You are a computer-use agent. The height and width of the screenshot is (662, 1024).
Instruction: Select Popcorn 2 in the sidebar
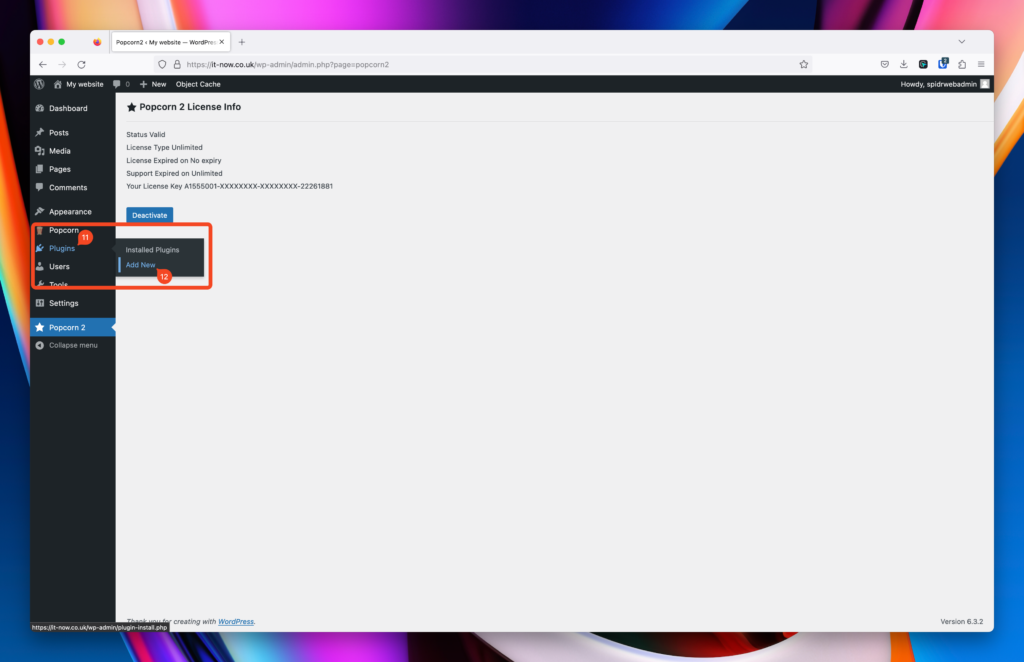tap(72, 327)
